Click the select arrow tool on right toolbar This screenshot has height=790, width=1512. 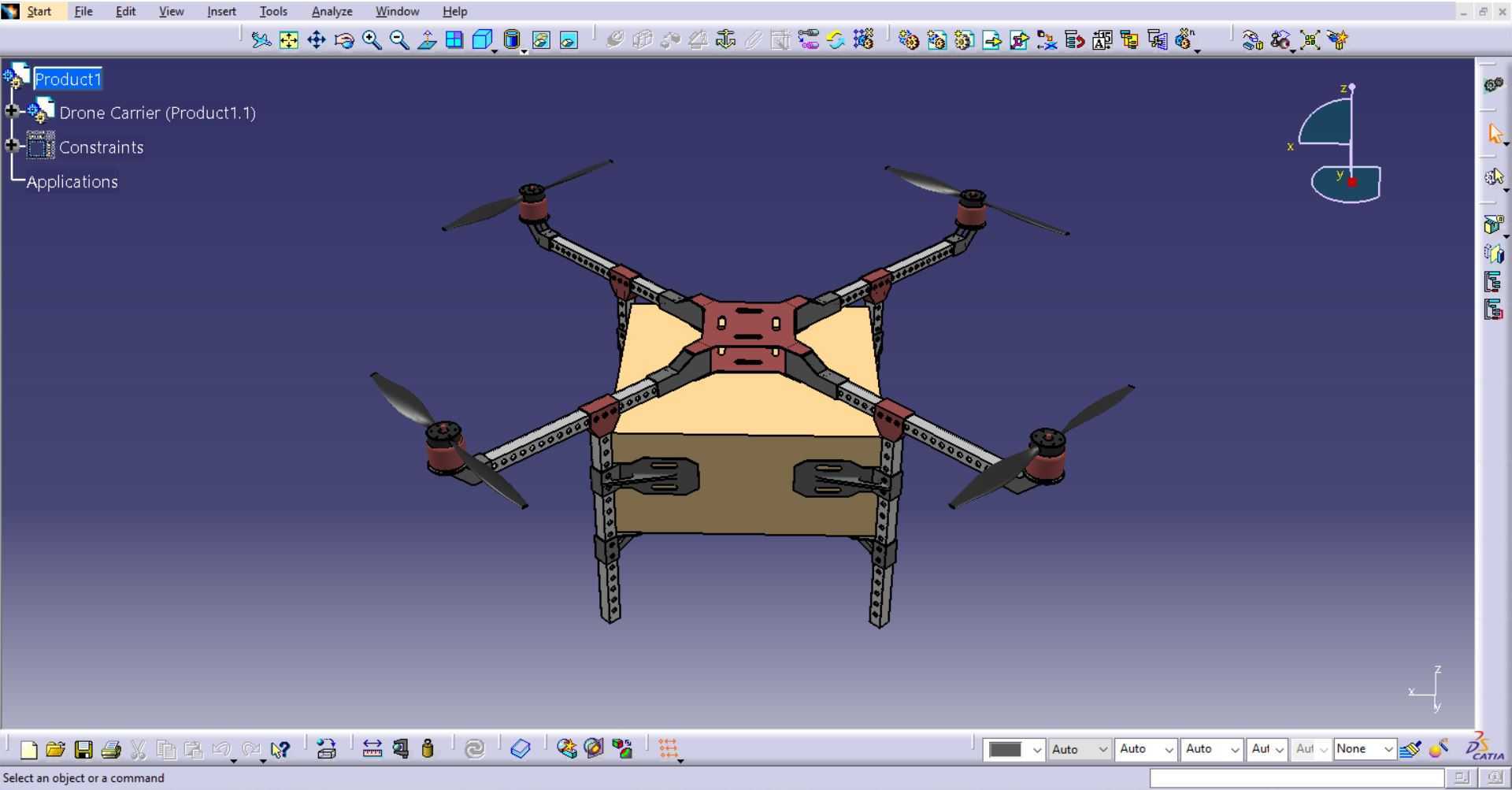click(x=1494, y=134)
